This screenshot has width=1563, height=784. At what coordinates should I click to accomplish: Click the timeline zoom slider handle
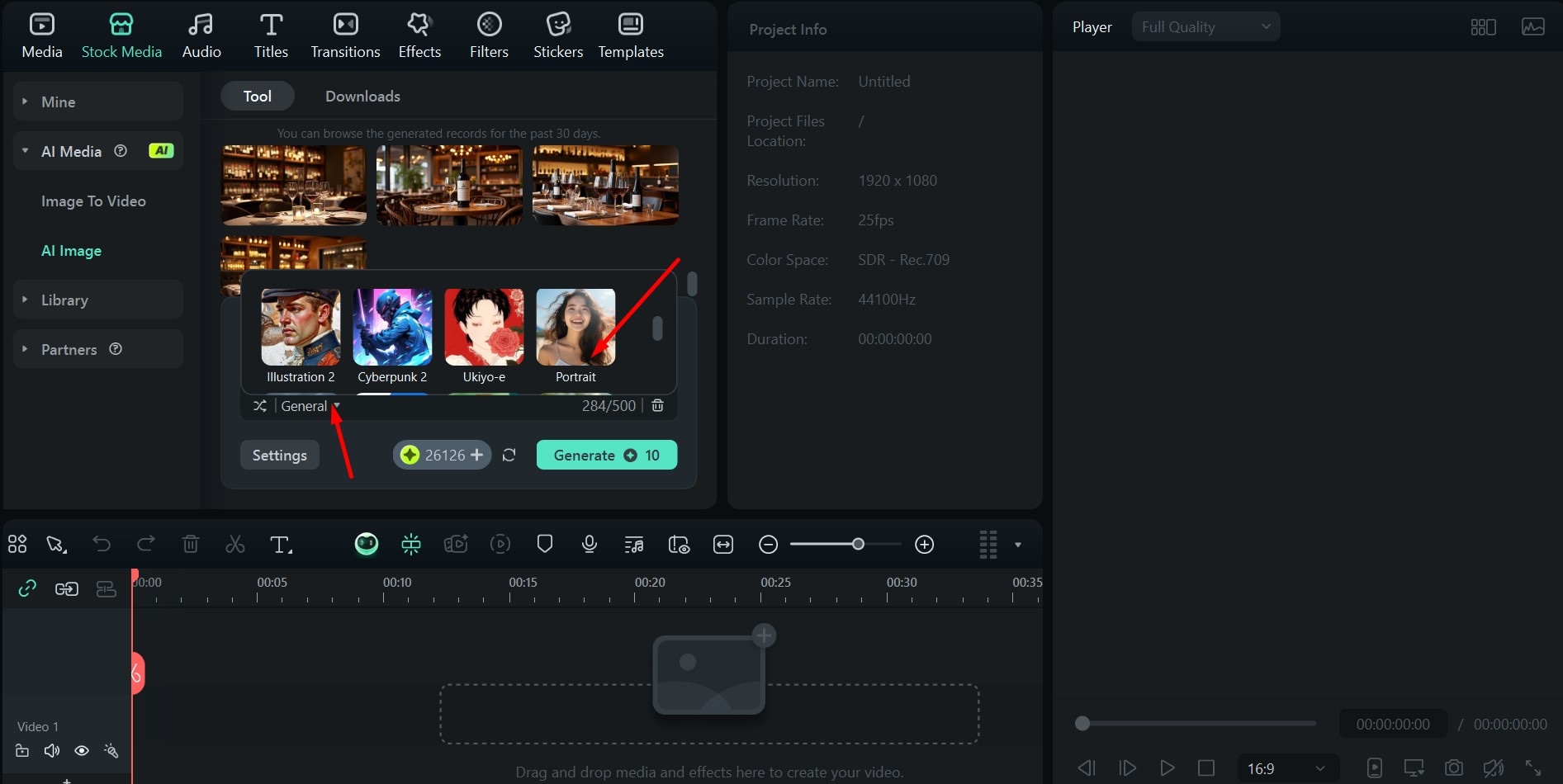point(859,544)
